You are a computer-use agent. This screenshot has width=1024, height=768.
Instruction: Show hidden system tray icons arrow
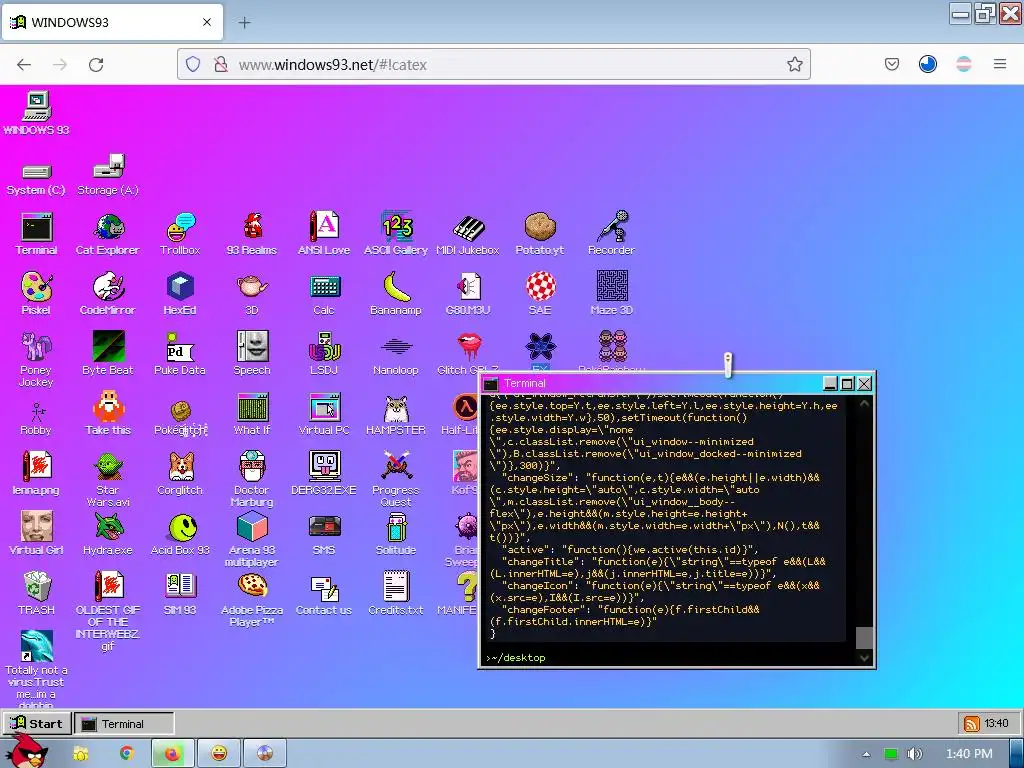(866, 754)
